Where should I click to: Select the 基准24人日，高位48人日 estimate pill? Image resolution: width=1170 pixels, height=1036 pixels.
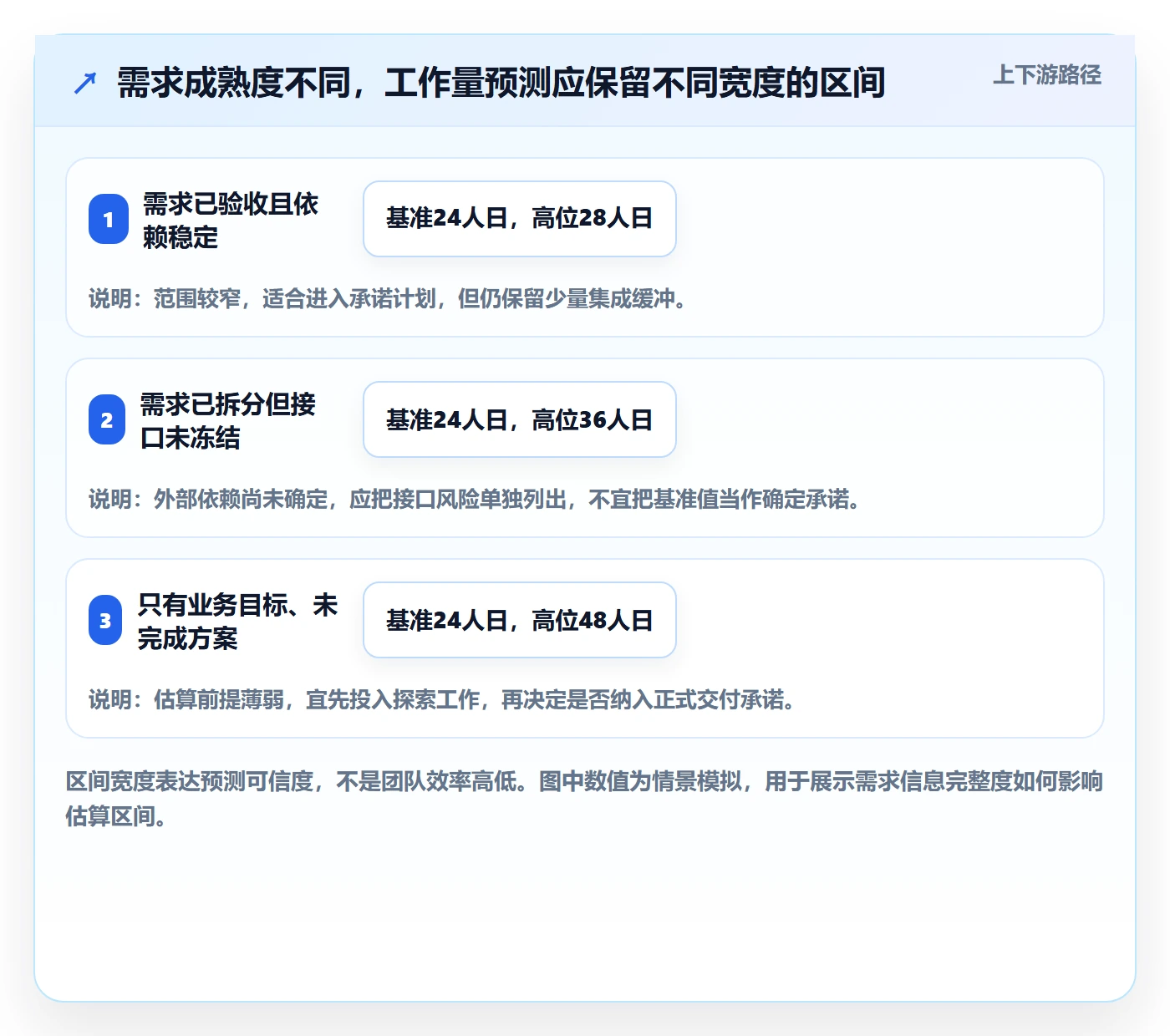click(x=520, y=620)
